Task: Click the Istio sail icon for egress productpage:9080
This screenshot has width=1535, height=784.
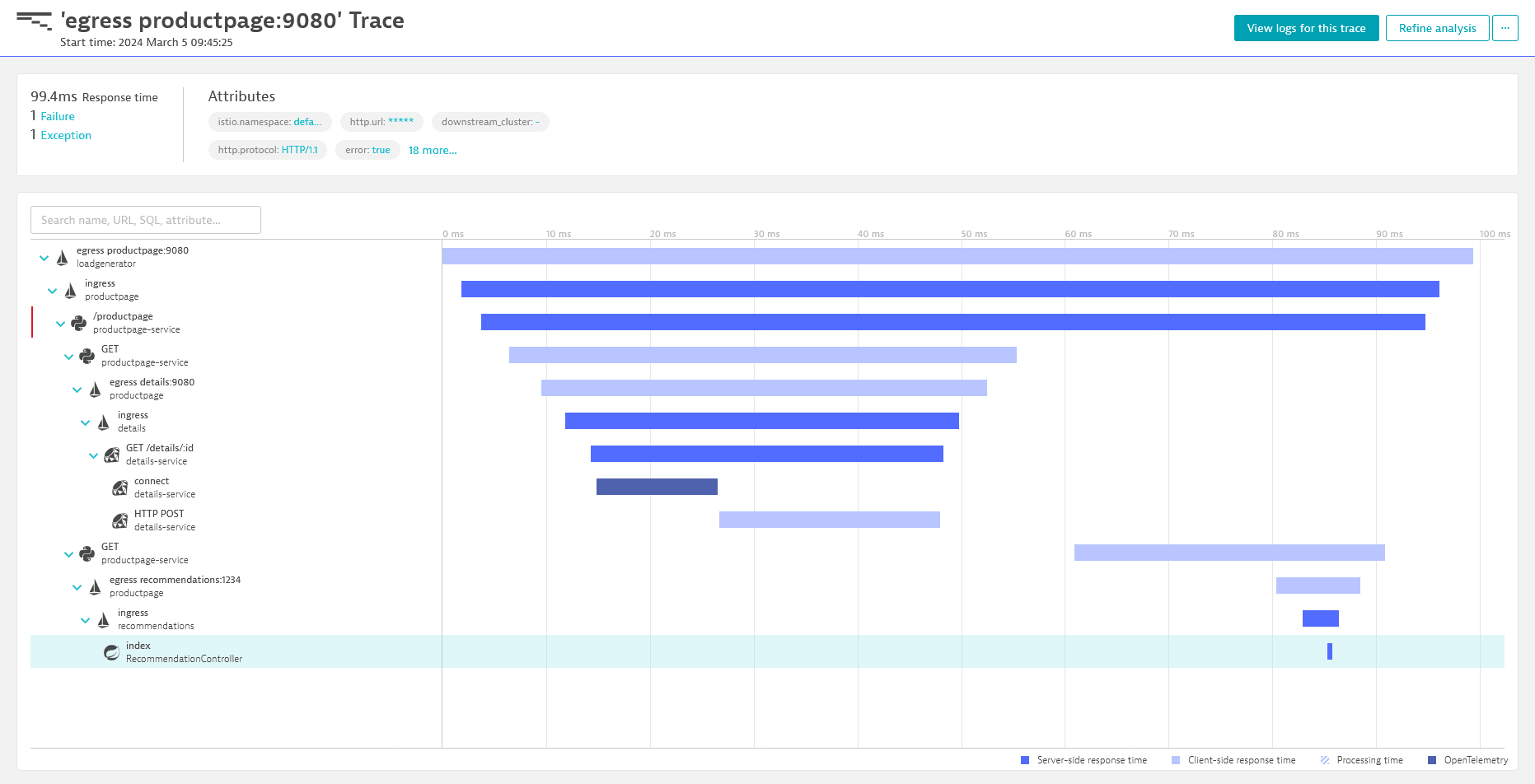Action: click(63, 258)
